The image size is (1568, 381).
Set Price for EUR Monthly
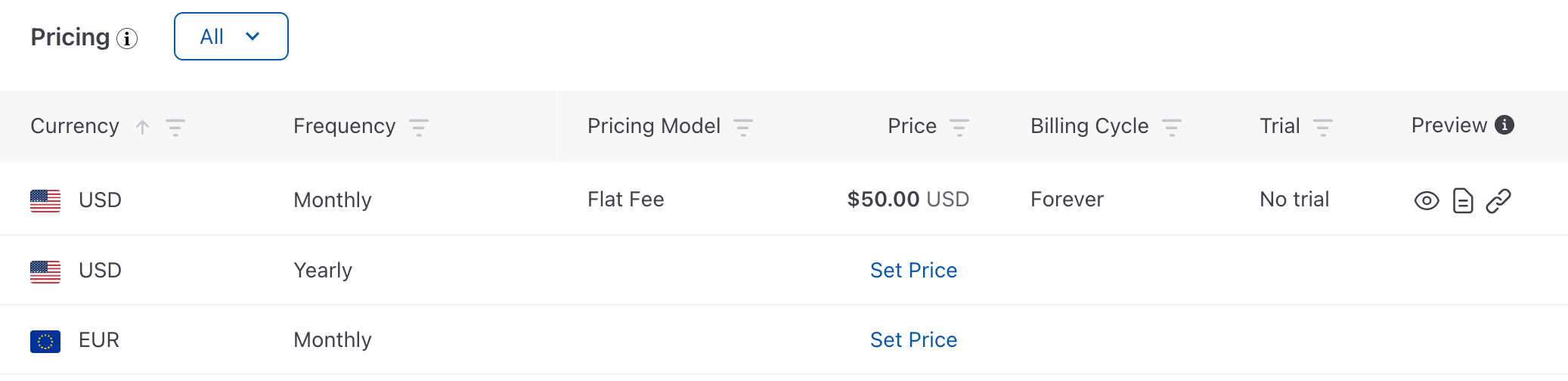coord(913,339)
